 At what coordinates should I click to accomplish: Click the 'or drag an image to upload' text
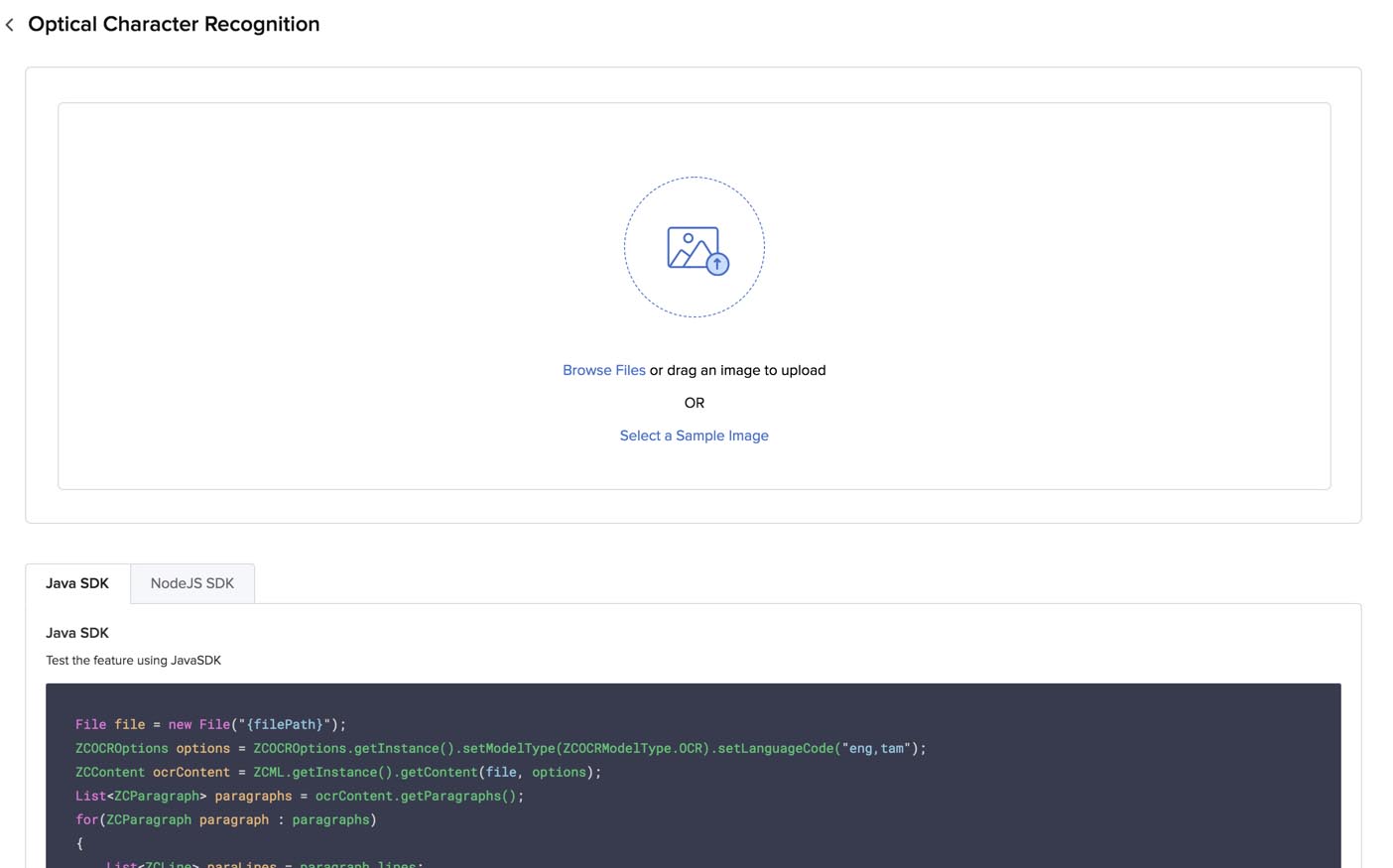coord(737,370)
